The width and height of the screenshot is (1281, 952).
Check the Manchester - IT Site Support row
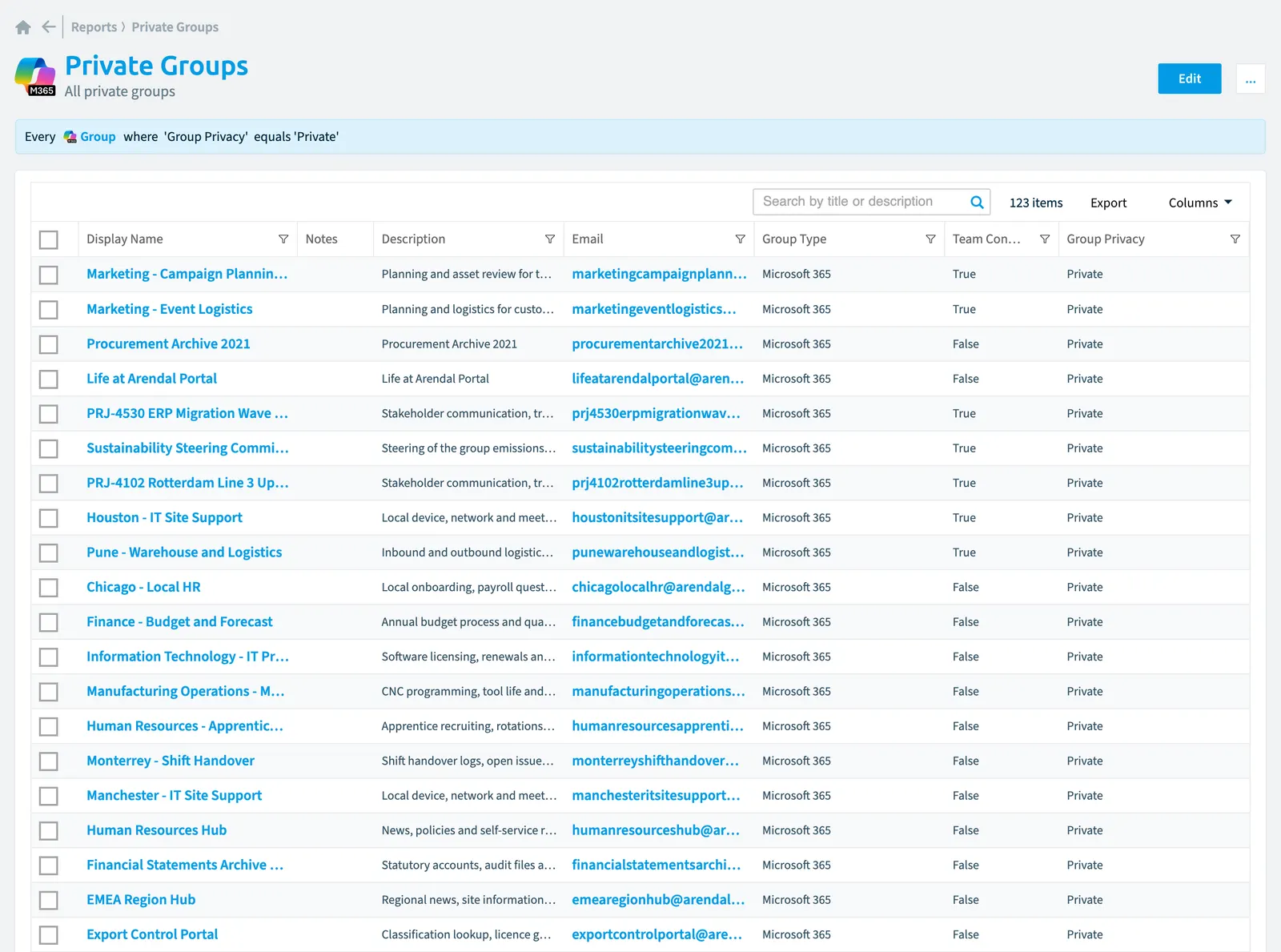click(49, 796)
